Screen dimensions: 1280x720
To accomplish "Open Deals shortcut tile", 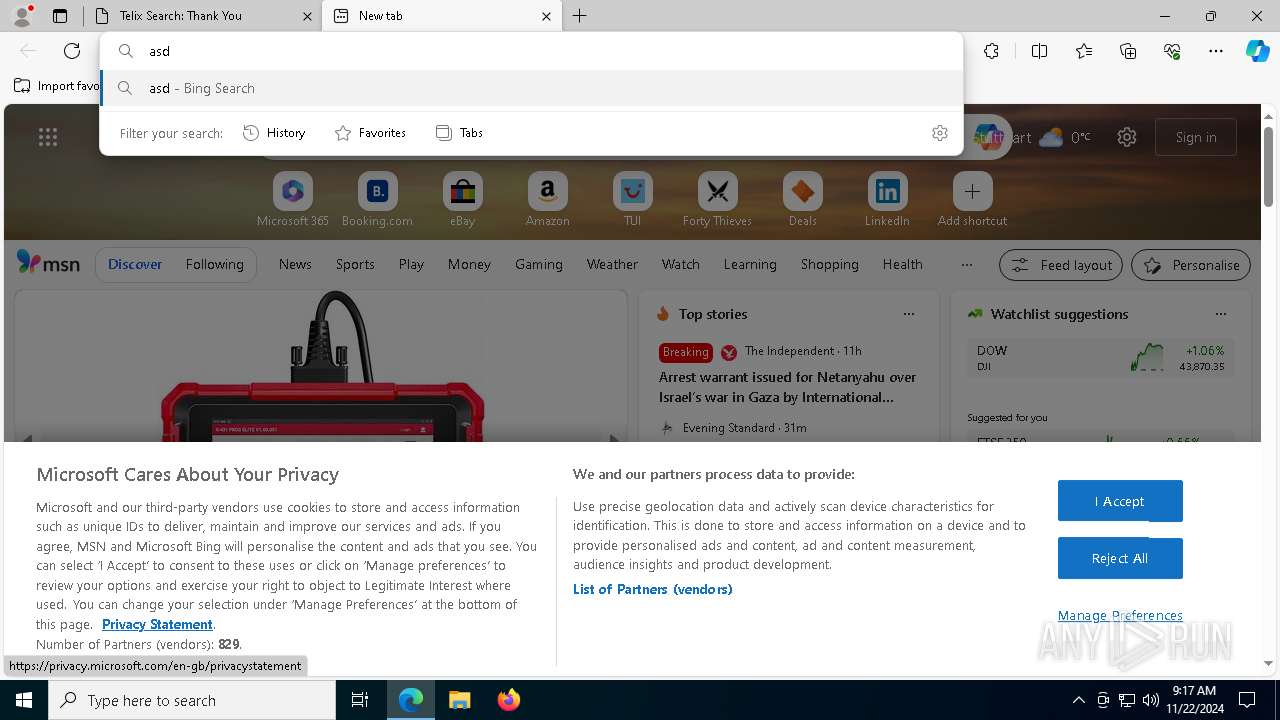I will 802,200.
